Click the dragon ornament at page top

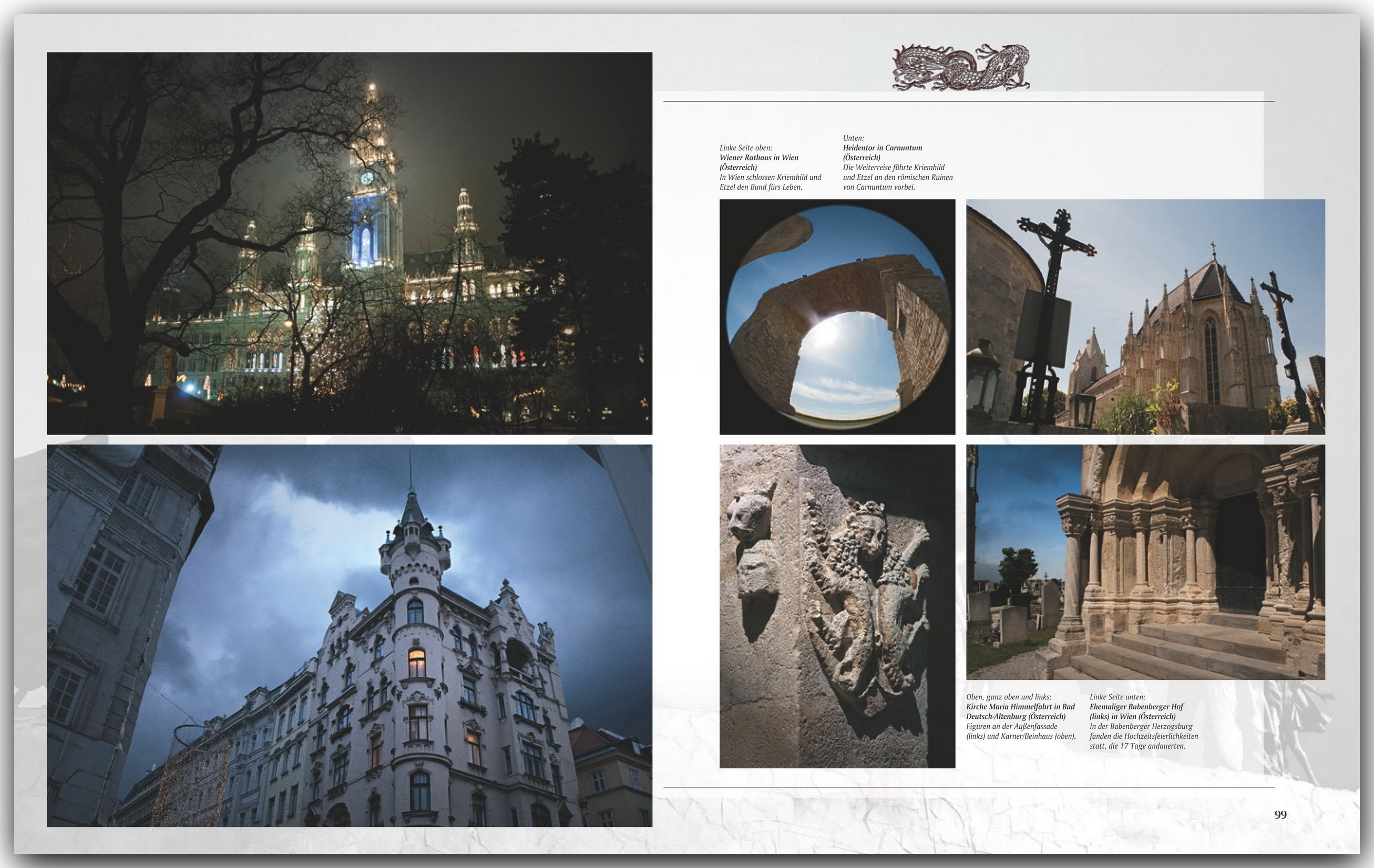[x=960, y=67]
